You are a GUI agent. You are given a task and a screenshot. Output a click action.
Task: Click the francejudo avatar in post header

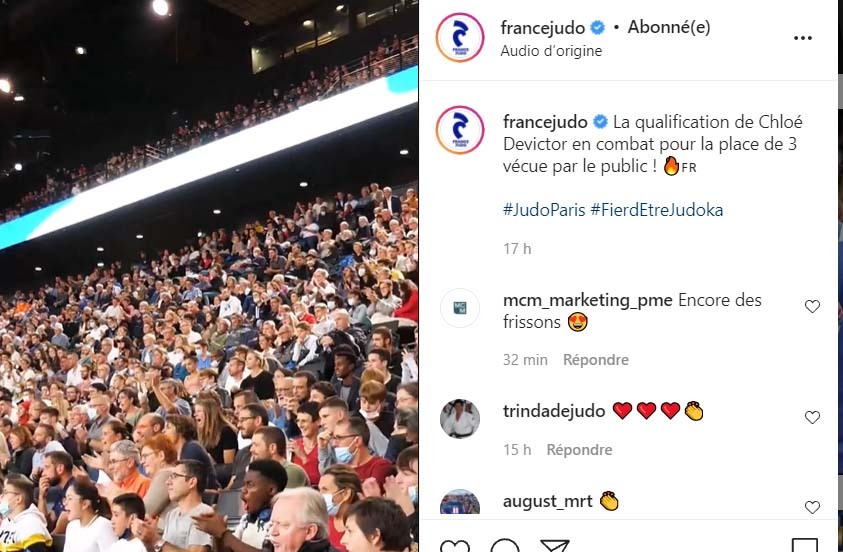click(x=460, y=38)
